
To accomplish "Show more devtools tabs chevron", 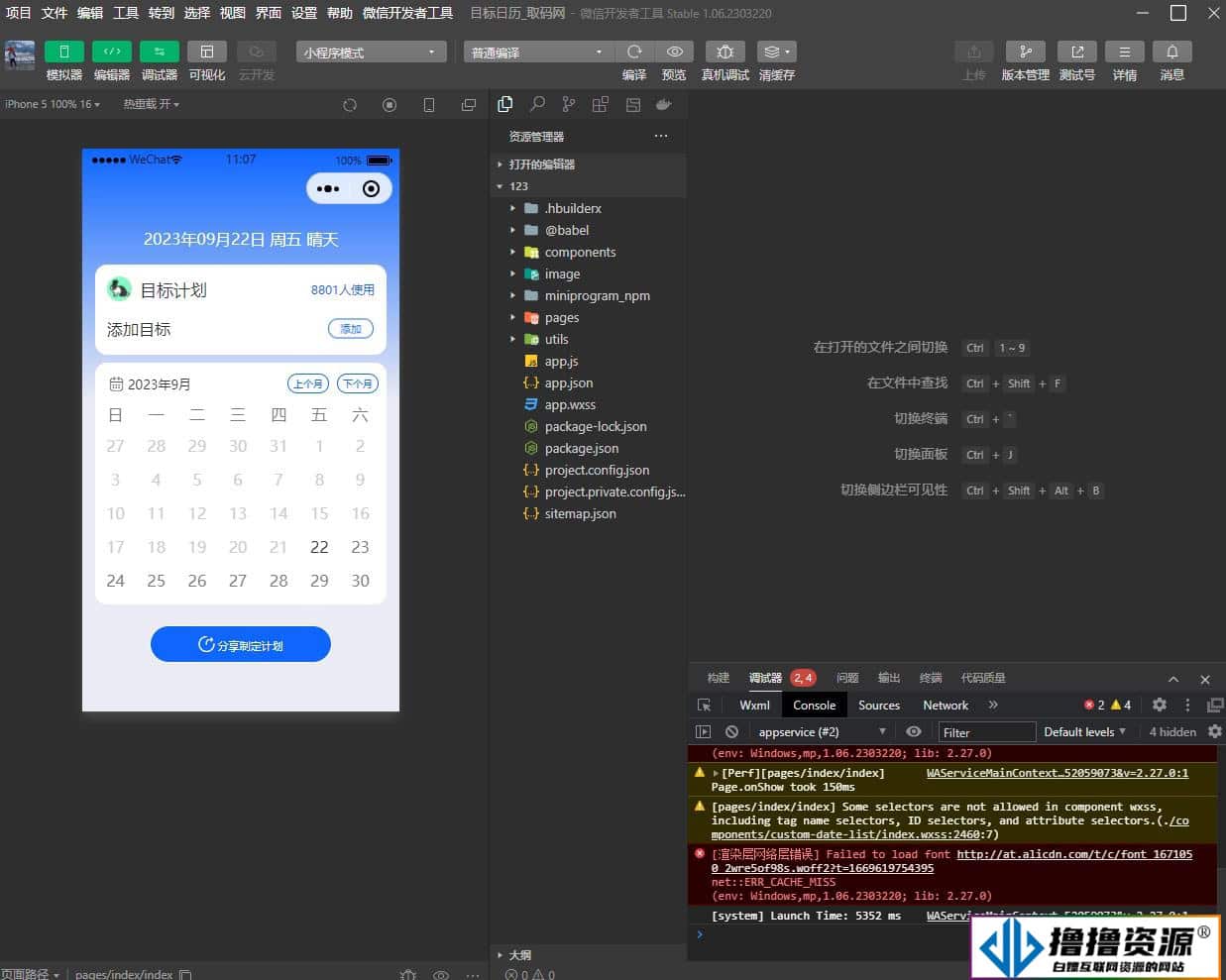I will click(993, 705).
